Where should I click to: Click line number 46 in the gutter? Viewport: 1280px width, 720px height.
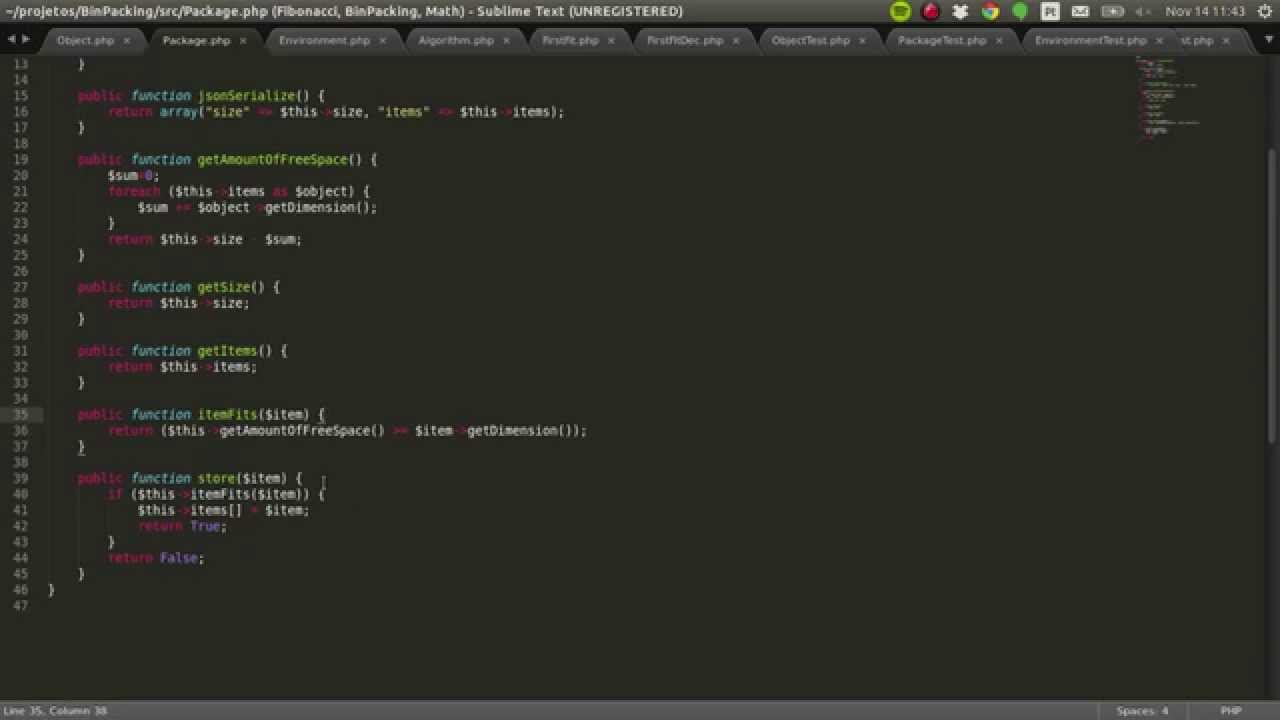click(21, 590)
